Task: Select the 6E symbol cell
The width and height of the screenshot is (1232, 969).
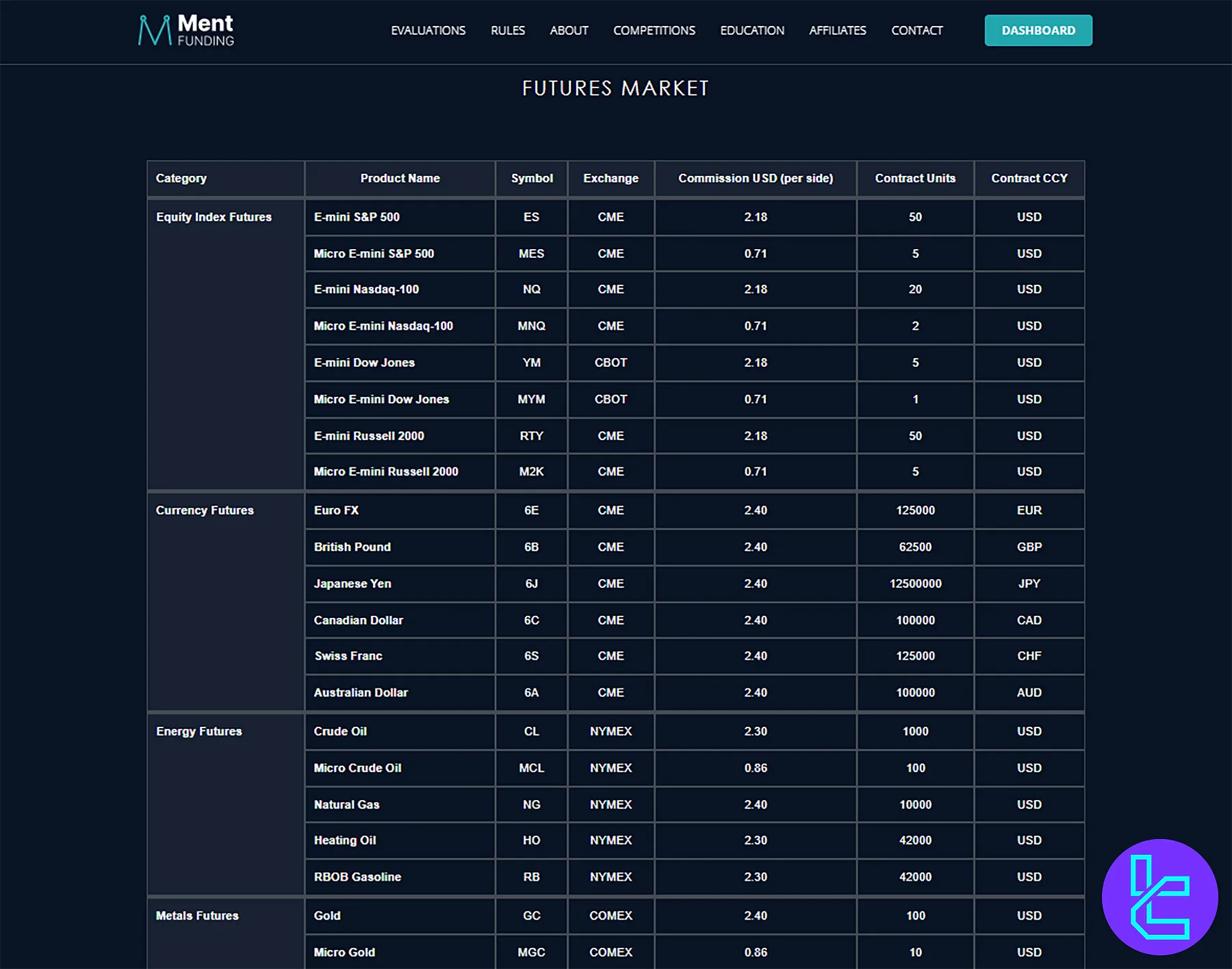Action: 532,511
